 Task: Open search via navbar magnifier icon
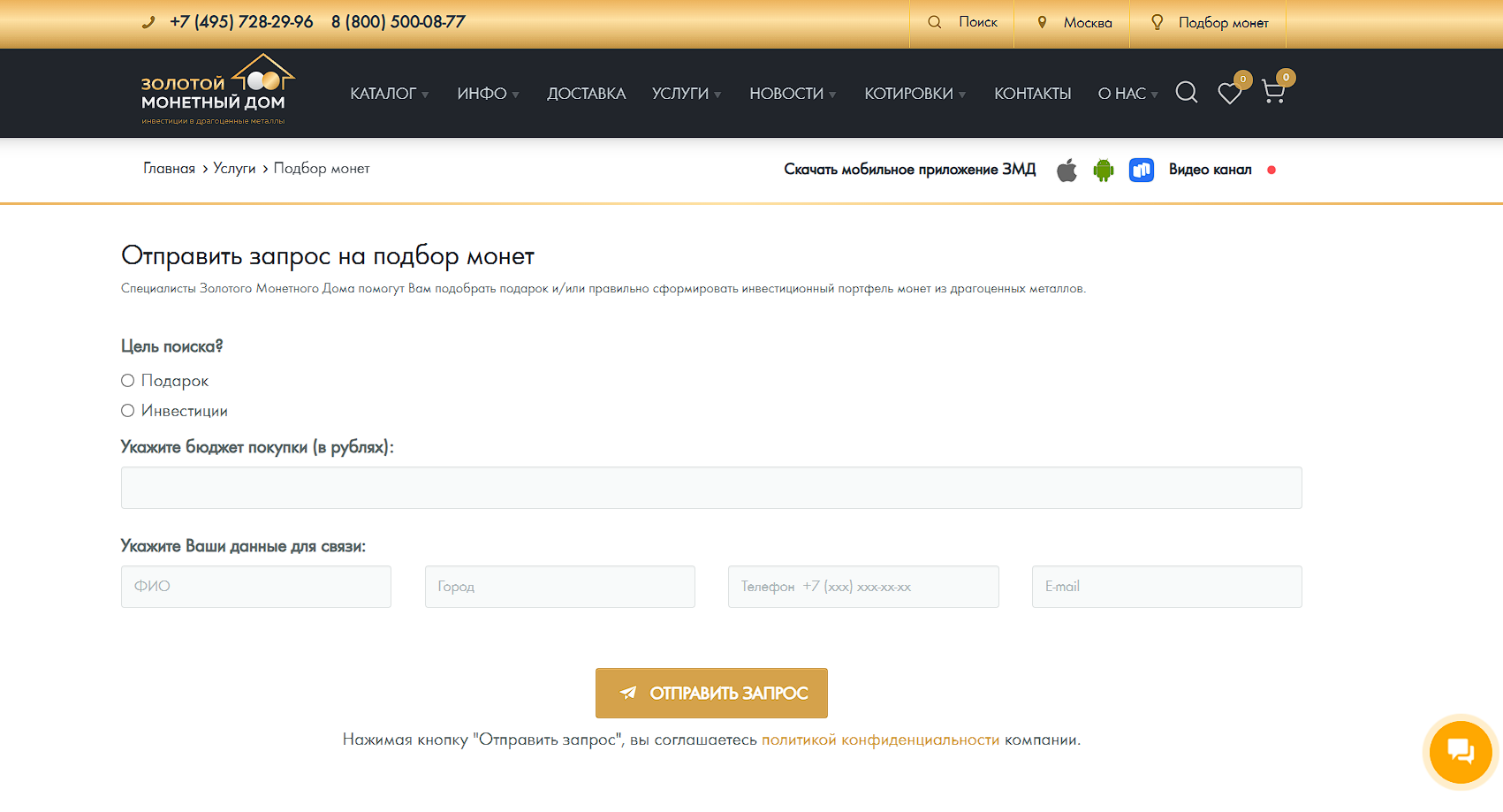coord(1187,92)
